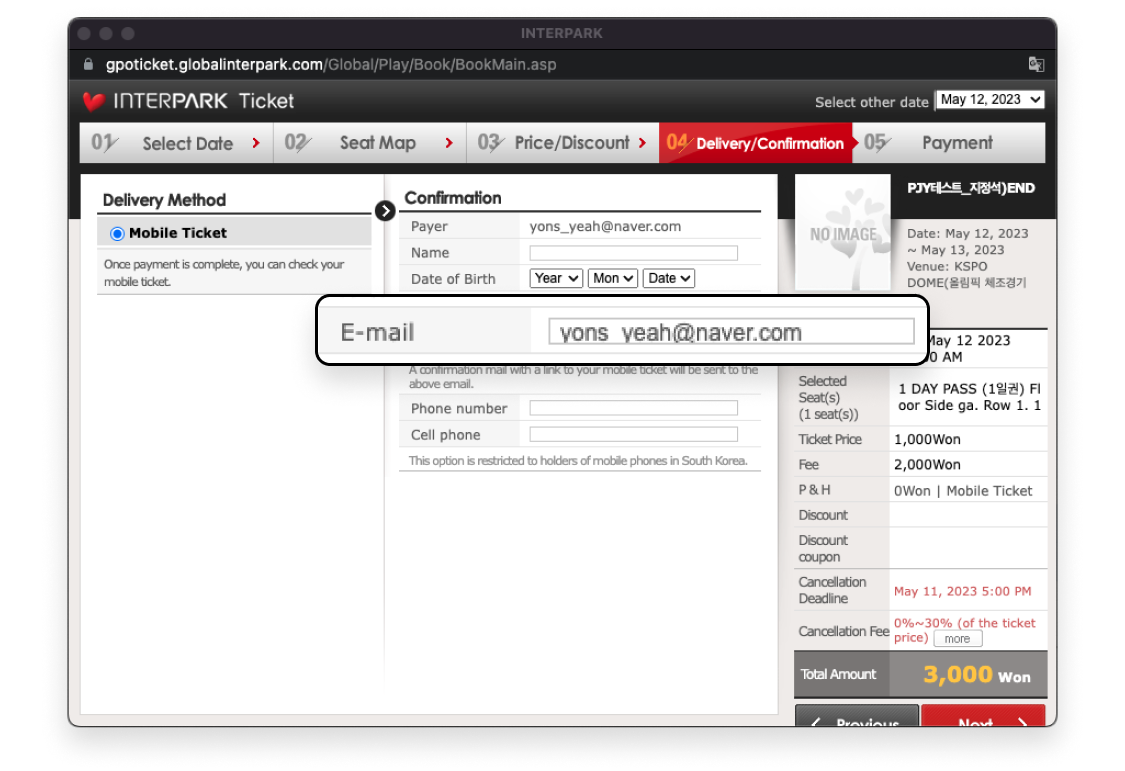Go to step 03 Price/Discount
1125x771 pixels.
tap(562, 143)
